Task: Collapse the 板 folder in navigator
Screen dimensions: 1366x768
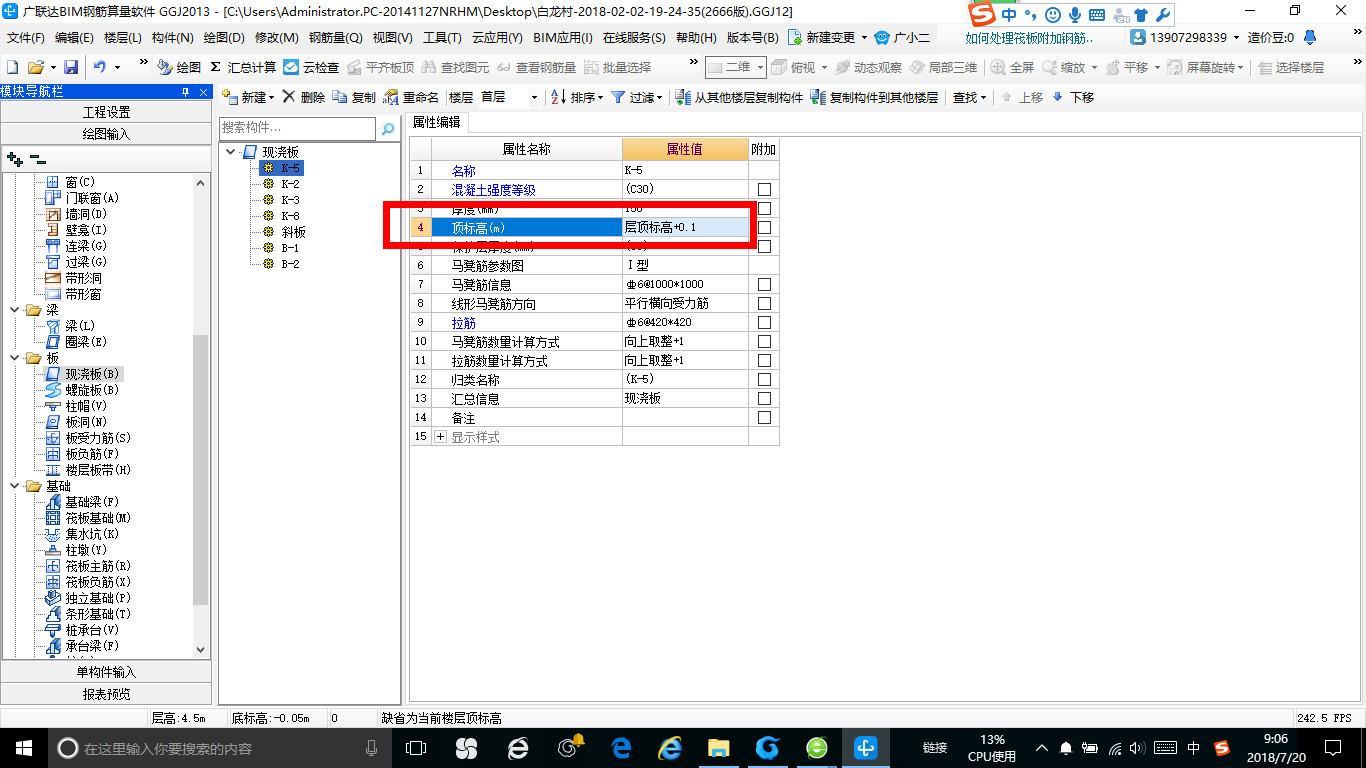Action: pyautogui.click(x=15, y=358)
